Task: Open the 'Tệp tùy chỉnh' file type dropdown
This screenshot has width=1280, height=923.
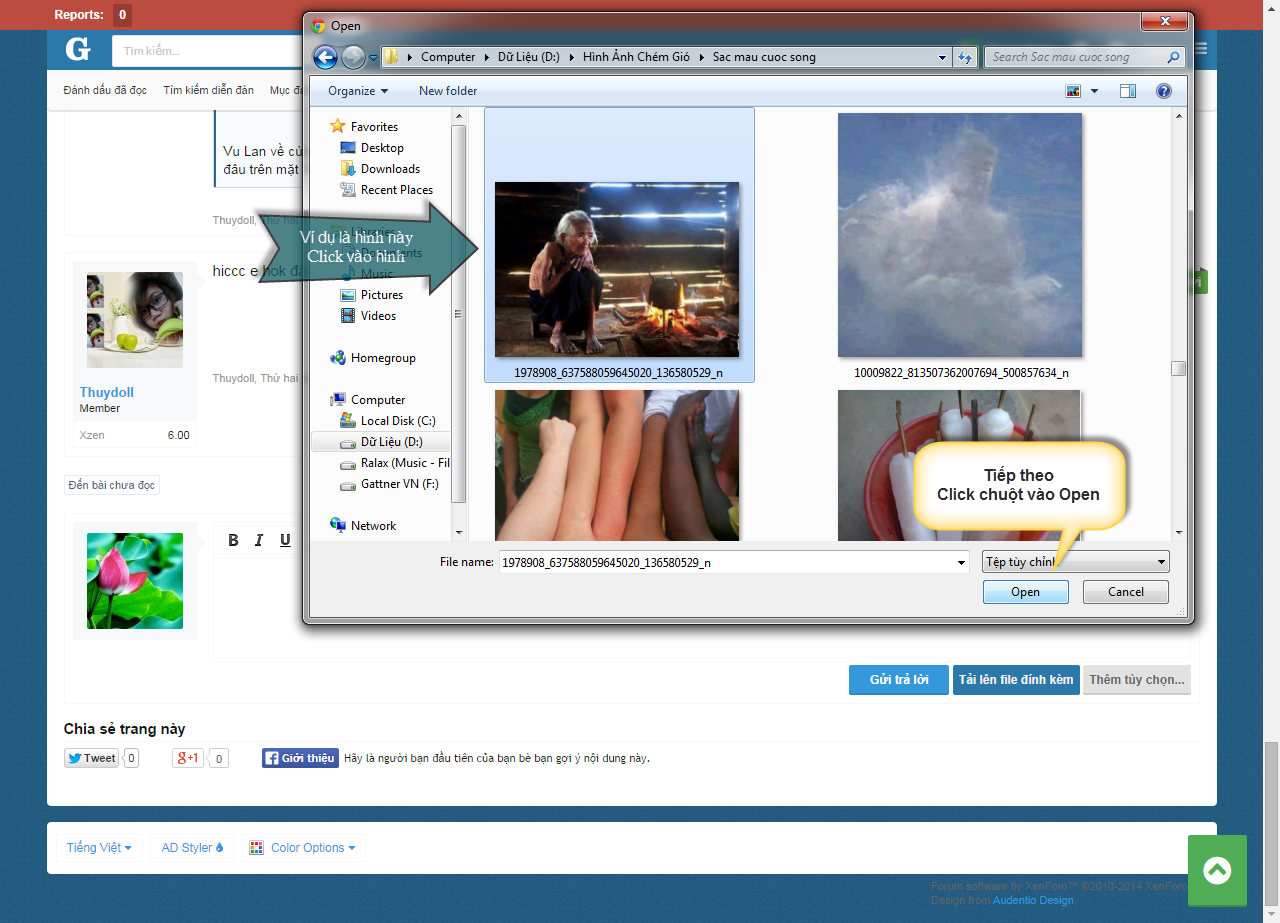Action: click(x=1076, y=562)
